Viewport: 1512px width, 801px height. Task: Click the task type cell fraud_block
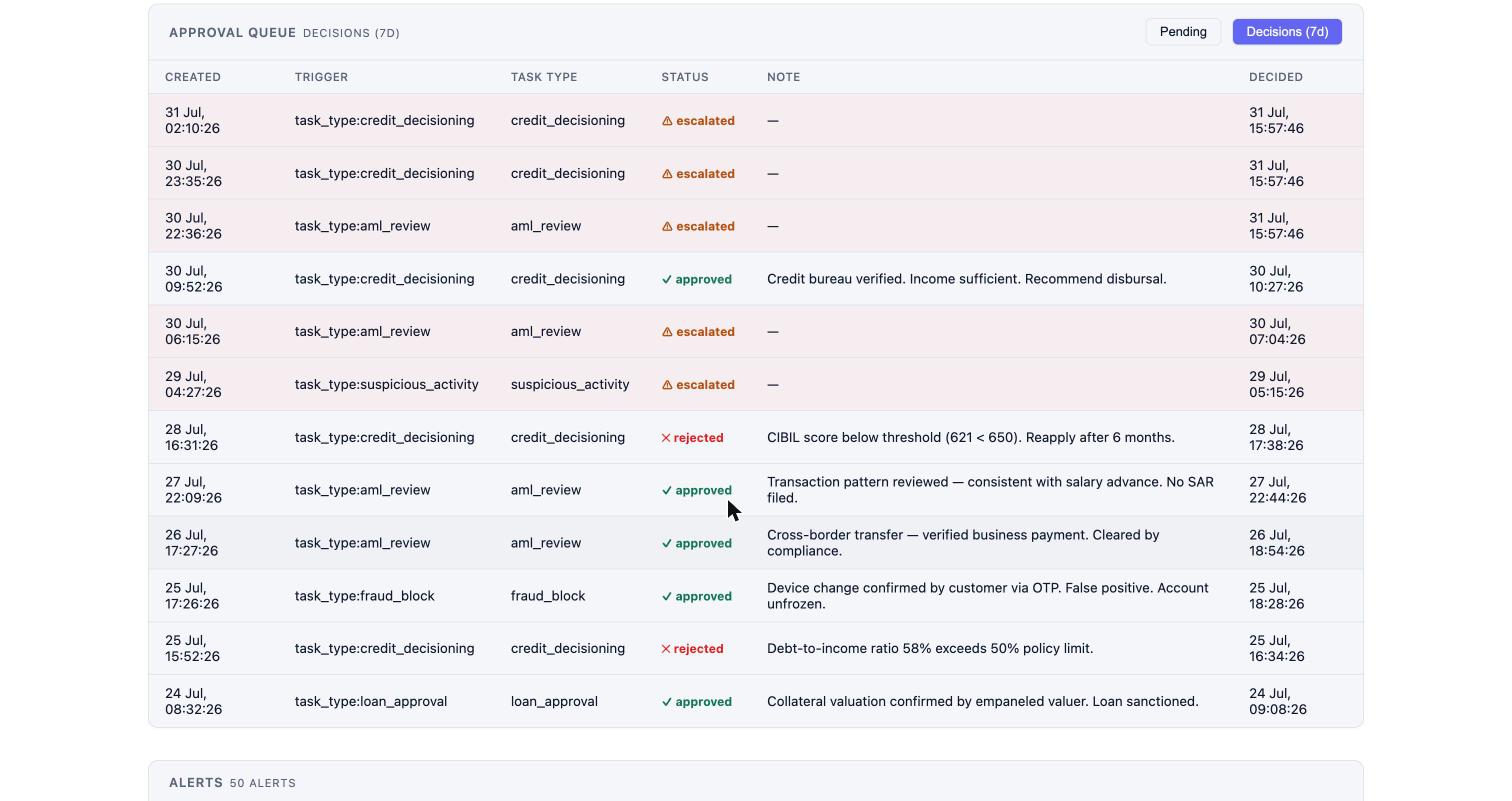[548, 596]
